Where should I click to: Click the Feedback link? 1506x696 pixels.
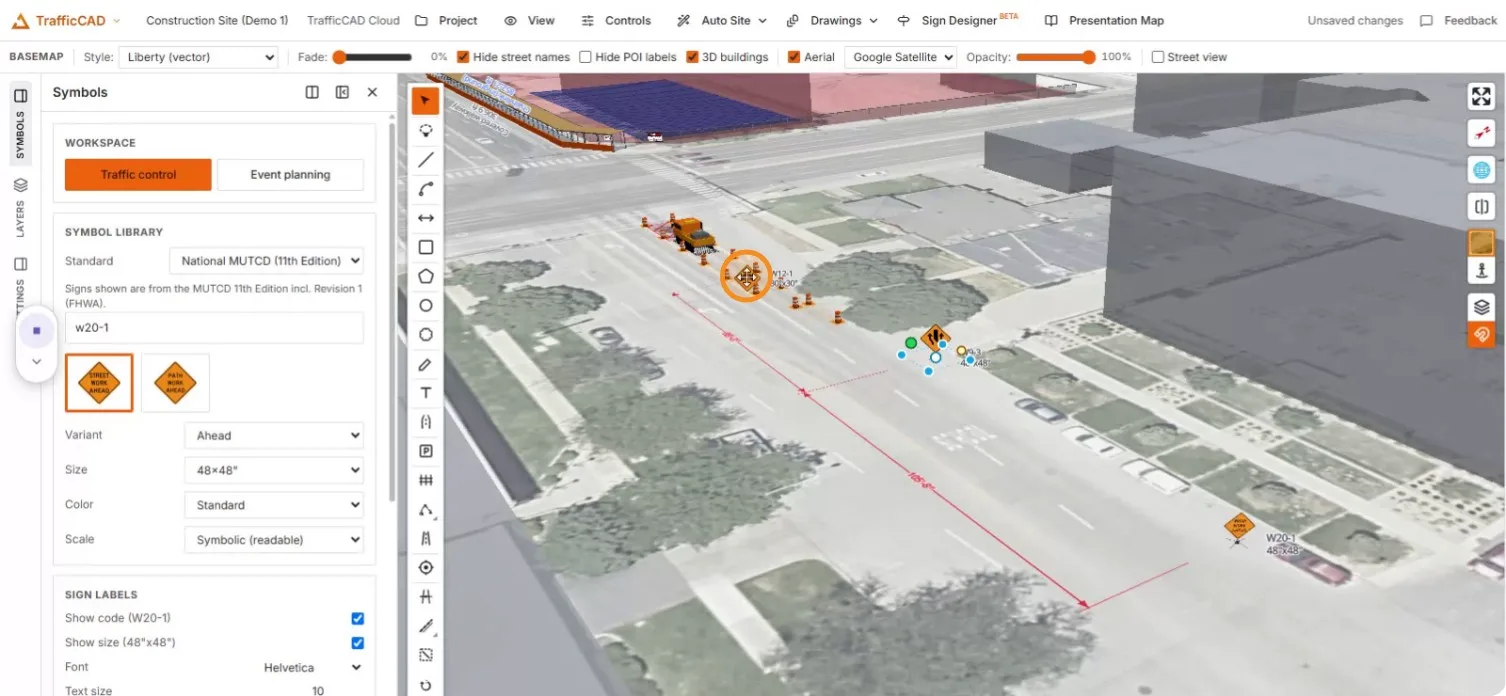pyautogui.click(x=1458, y=20)
